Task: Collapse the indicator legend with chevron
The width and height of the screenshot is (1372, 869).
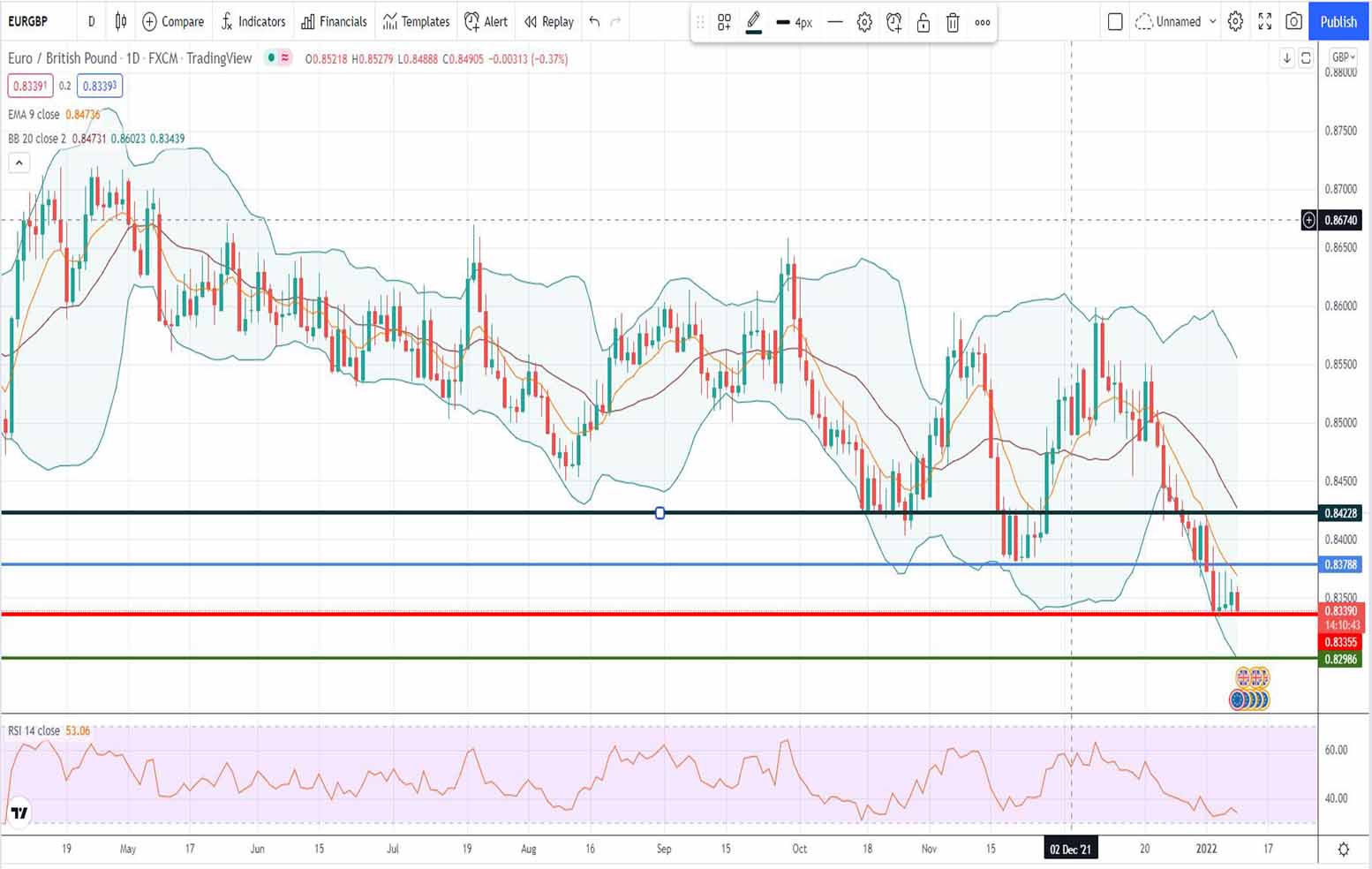Action: pyautogui.click(x=19, y=162)
